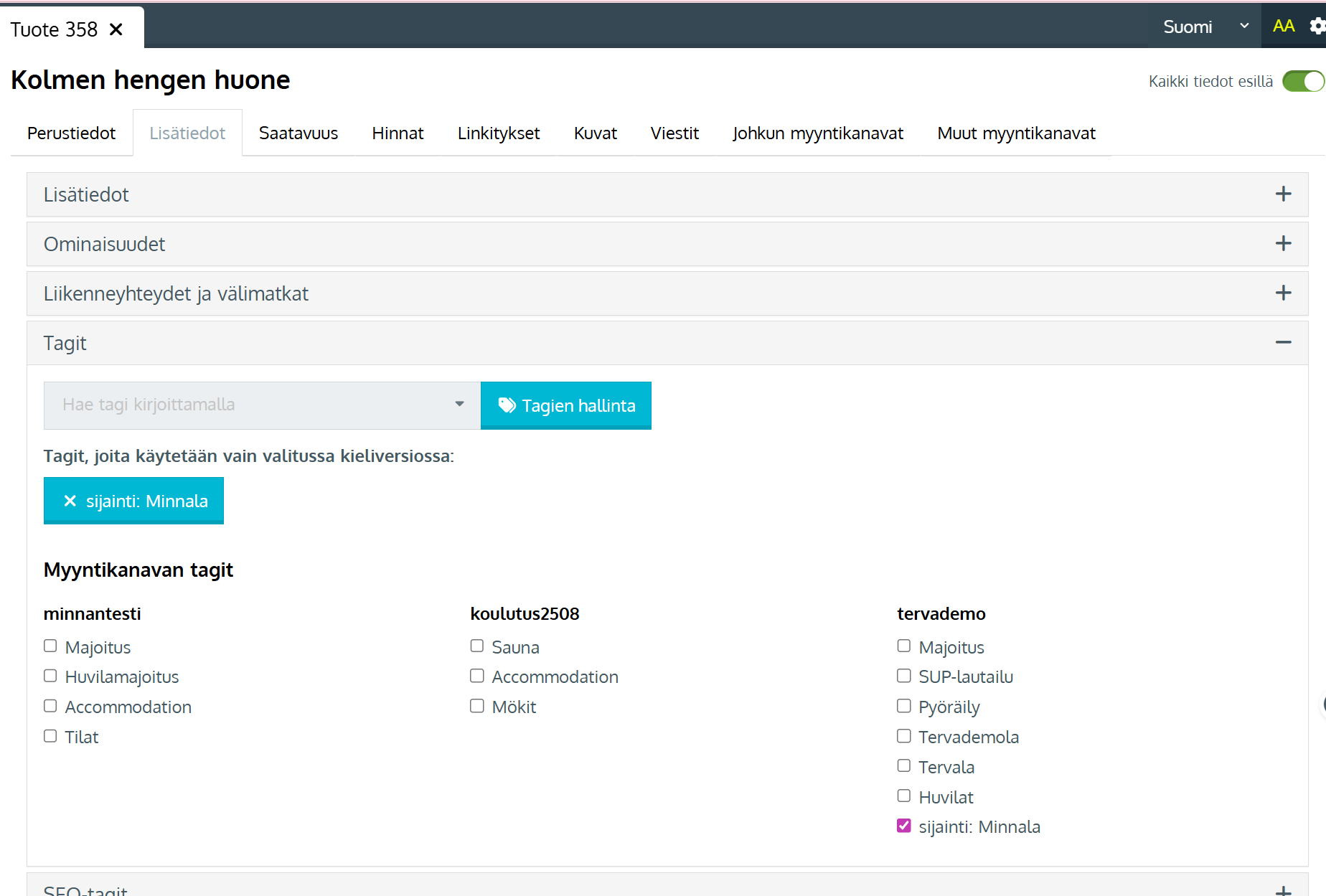Check Accommodation under minnantesti
Image resolution: width=1326 pixels, height=896 pixels.
click(x=50, y=707)
